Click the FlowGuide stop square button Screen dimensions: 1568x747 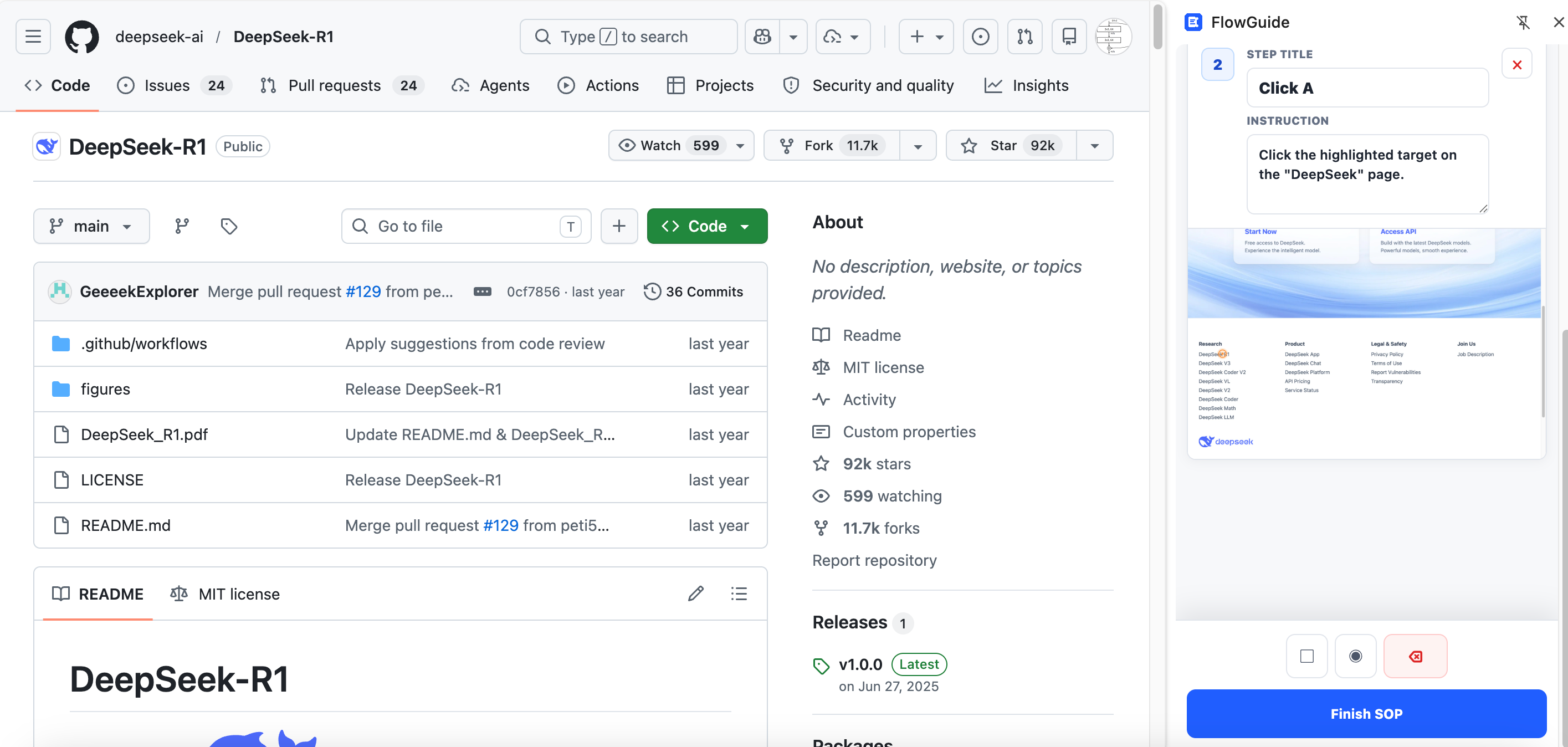tap(1306, 656)
